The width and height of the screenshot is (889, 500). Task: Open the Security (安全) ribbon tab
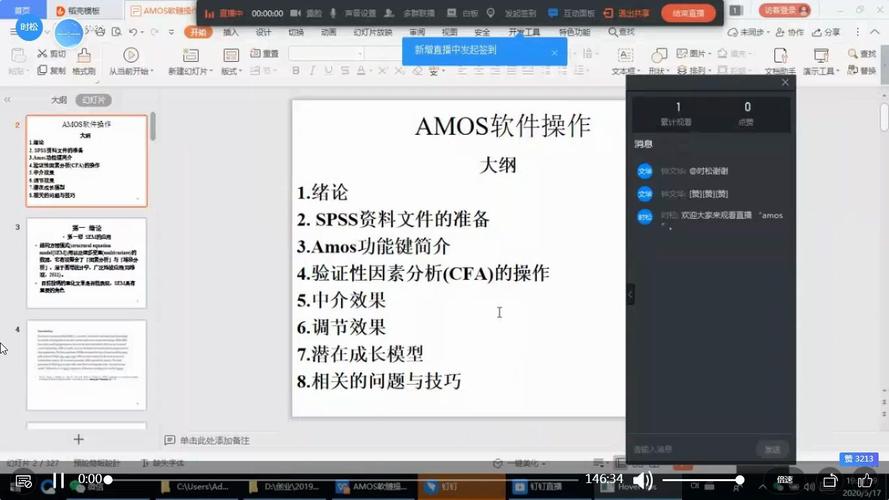click(x=481, y=32)
